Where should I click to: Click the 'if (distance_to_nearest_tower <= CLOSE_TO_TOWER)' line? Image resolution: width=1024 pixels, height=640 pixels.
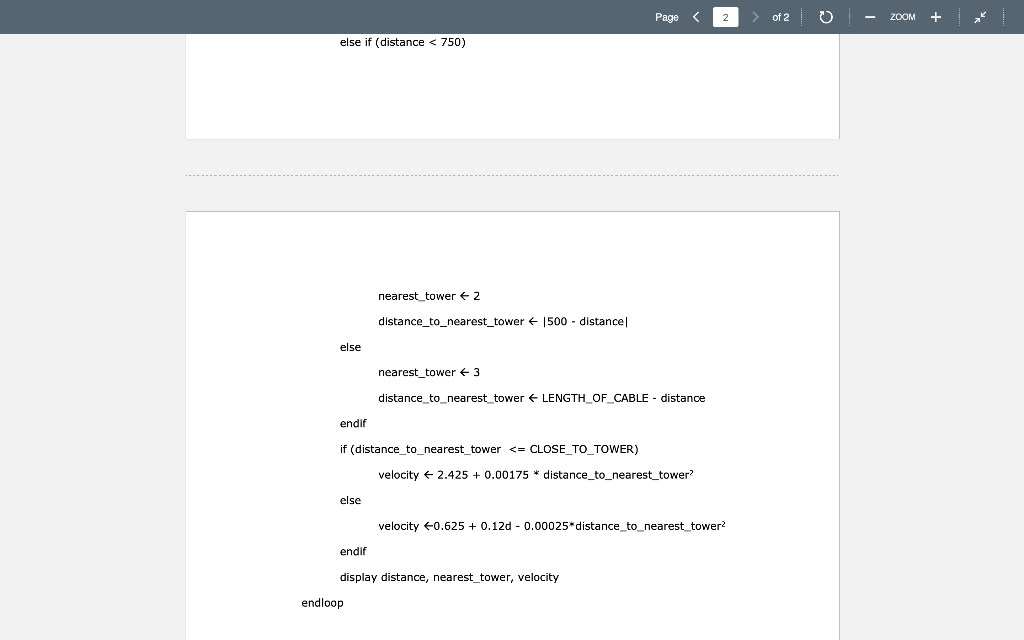click(489, 449)
